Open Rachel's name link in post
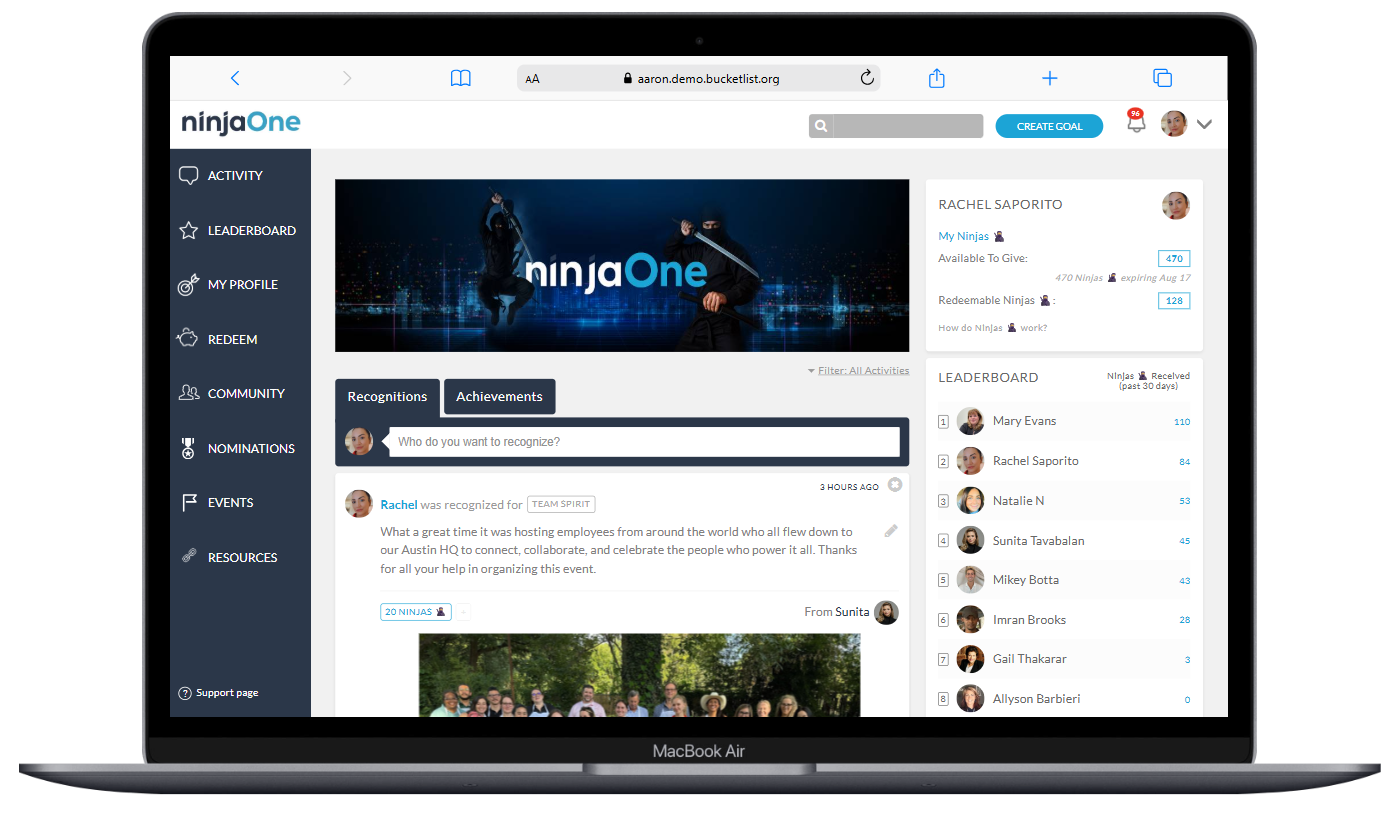Image resolution: width=1386 pixels, height=813 pixels. (399, 505)
